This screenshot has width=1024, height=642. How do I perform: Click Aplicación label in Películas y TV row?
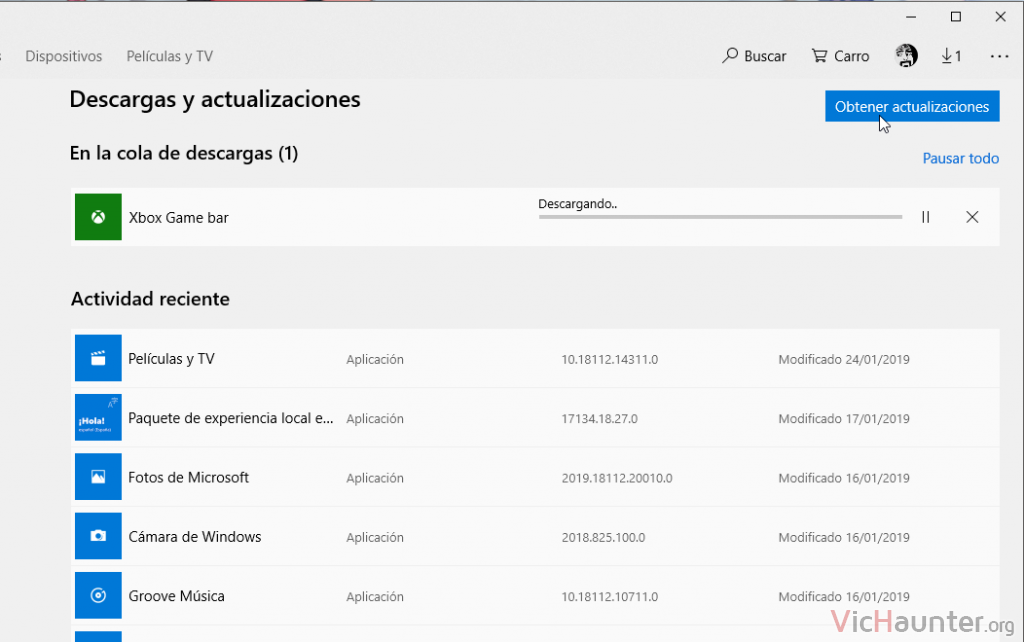pos(375,360)
